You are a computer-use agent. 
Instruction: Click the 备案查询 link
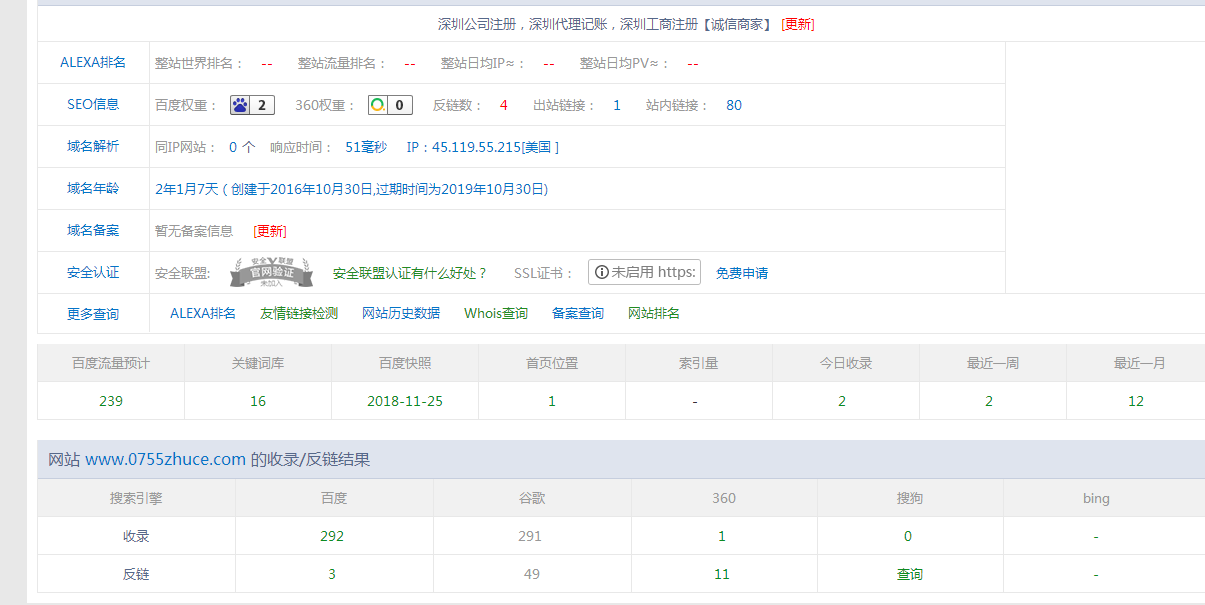(577, 313)
